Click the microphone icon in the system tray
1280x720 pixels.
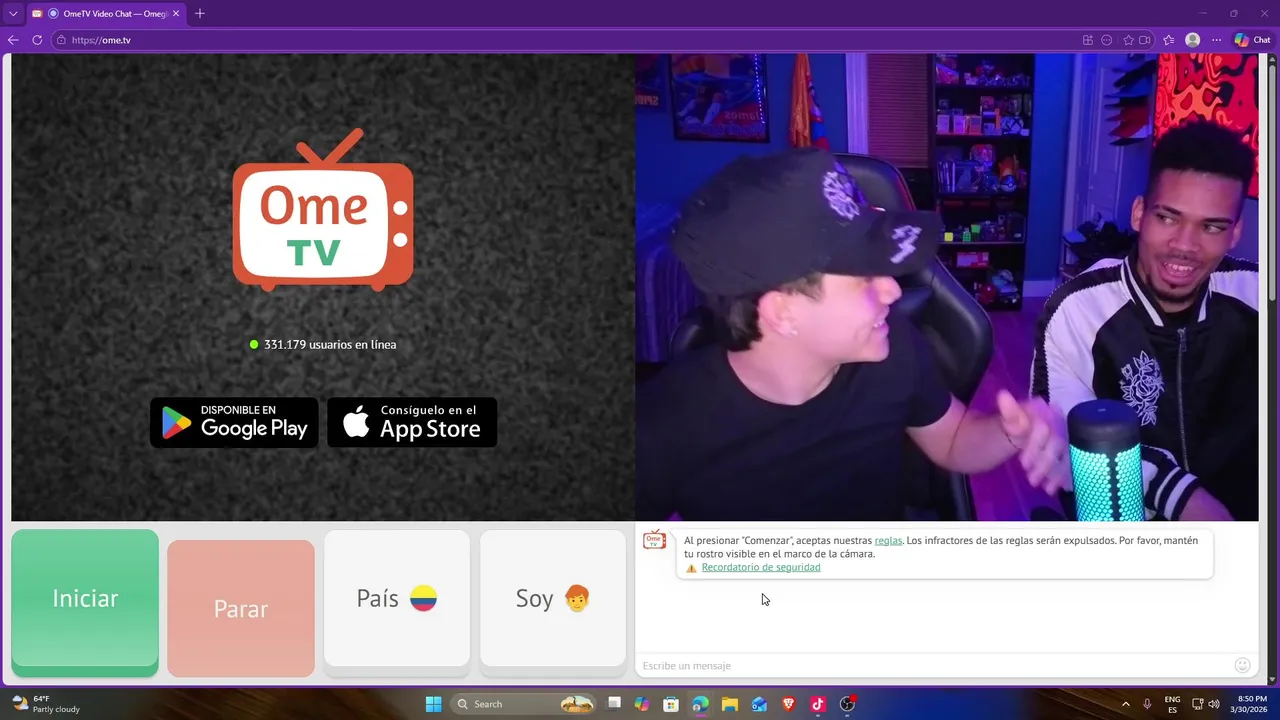(x=1147, y=704)
